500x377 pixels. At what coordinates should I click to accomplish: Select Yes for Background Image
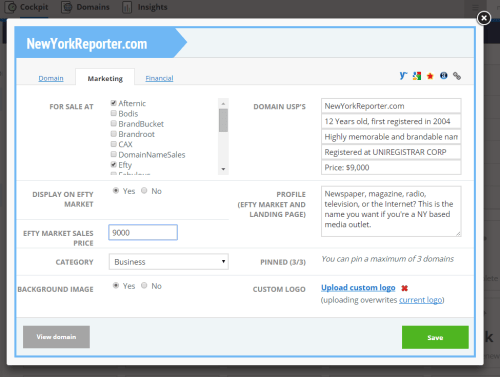(x=116, y=285)
